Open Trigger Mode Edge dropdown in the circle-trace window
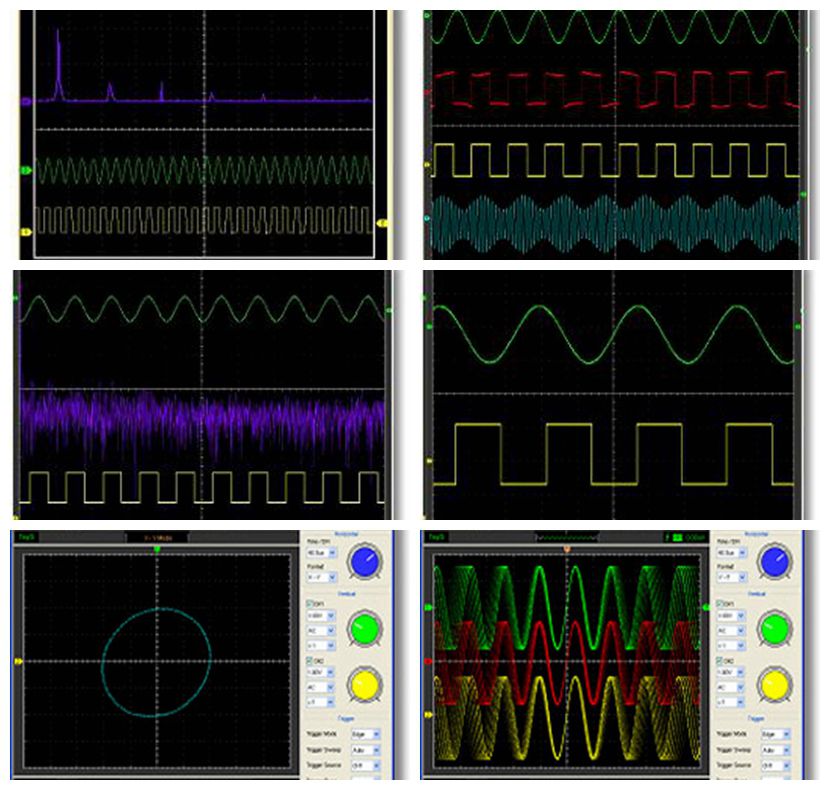The height and width of the screenshot is (790, 830). pos(366,734)
